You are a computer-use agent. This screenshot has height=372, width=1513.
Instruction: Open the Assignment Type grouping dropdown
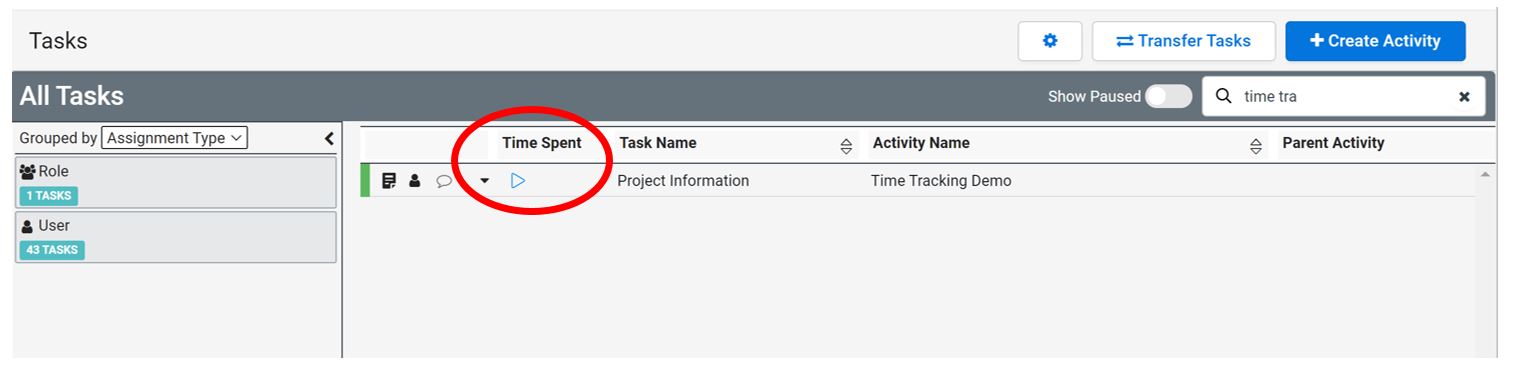click(174, 138)
